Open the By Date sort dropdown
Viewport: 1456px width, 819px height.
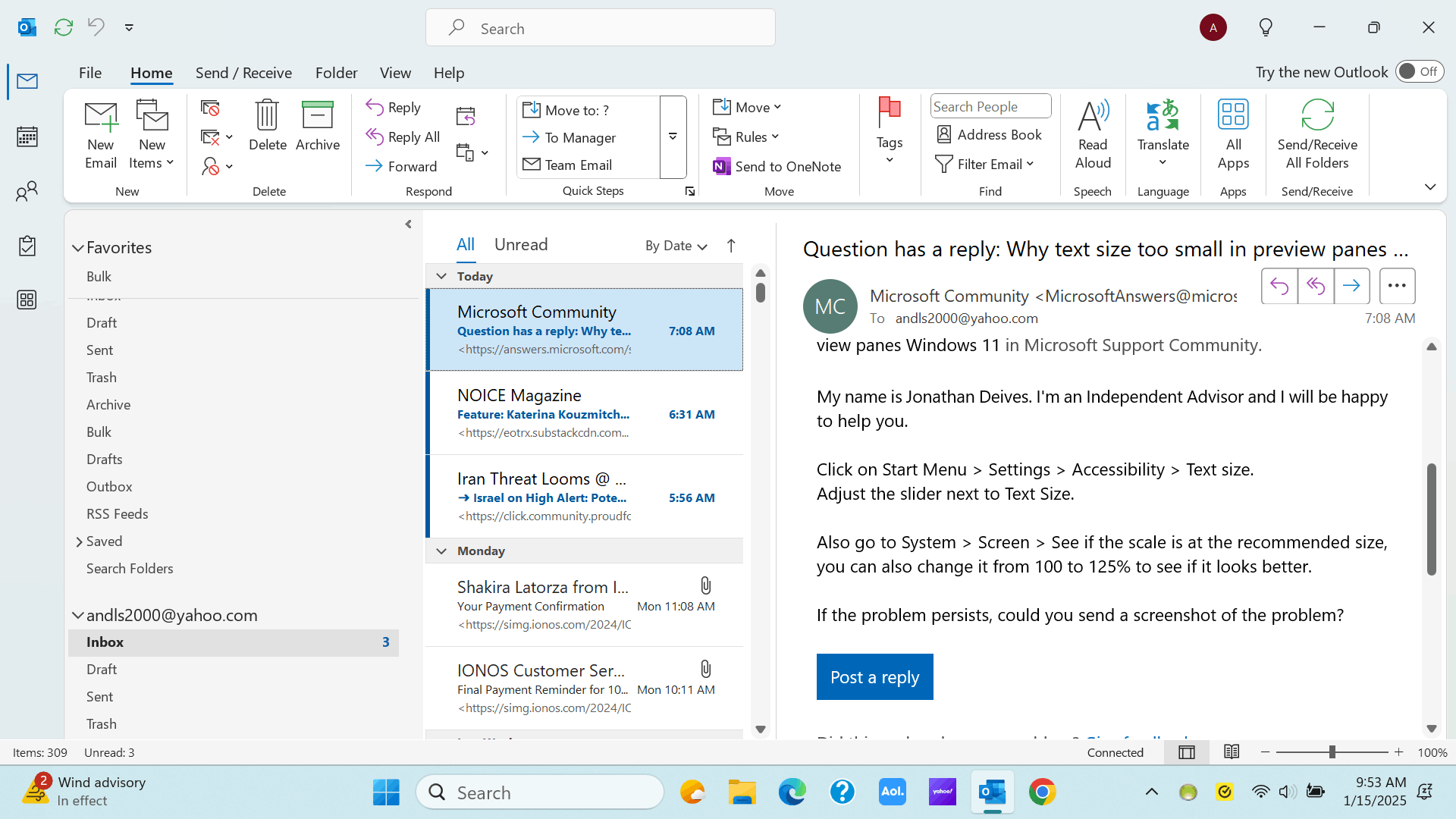tap(676, 246)
